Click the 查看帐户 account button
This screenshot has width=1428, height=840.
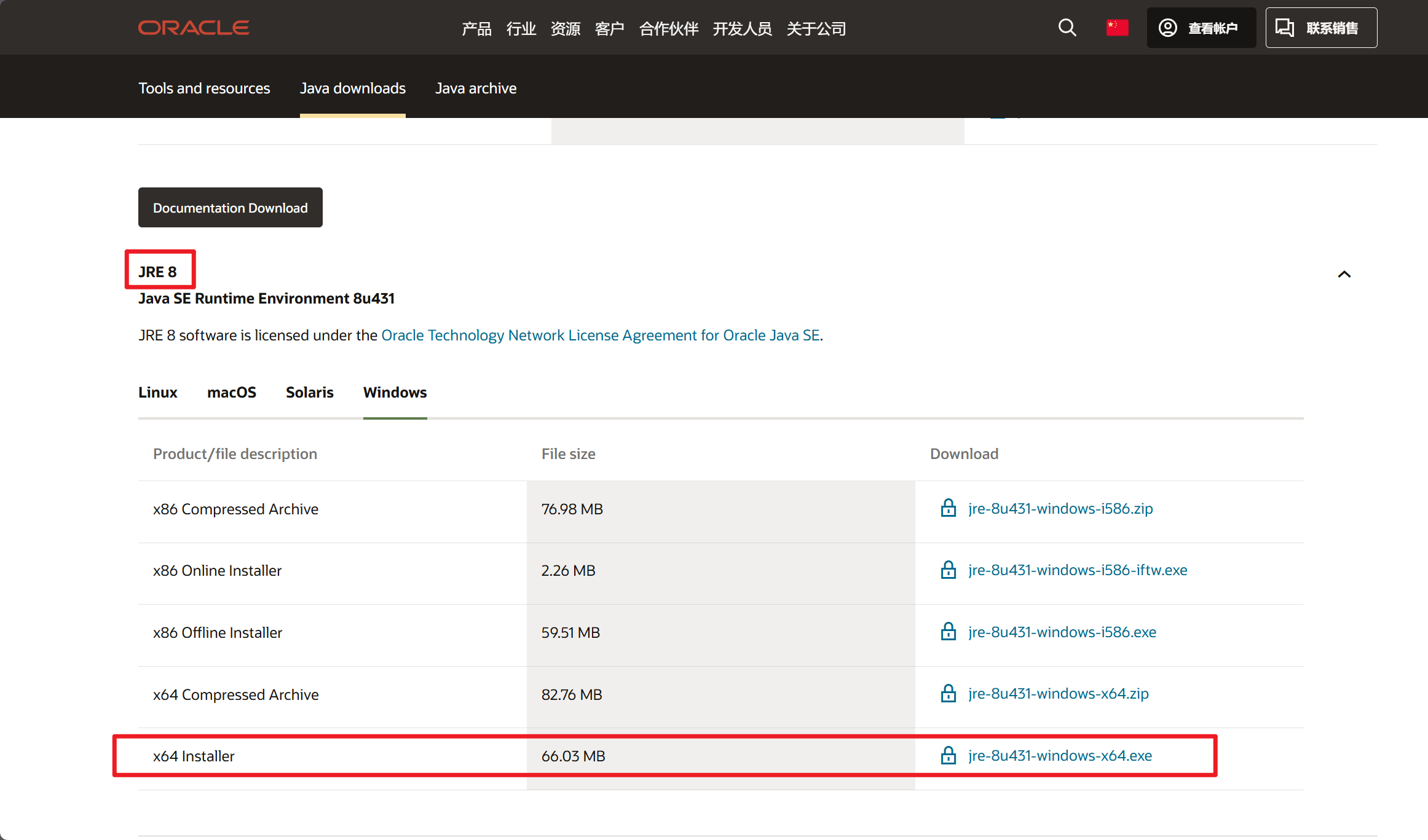[1201, 28]
